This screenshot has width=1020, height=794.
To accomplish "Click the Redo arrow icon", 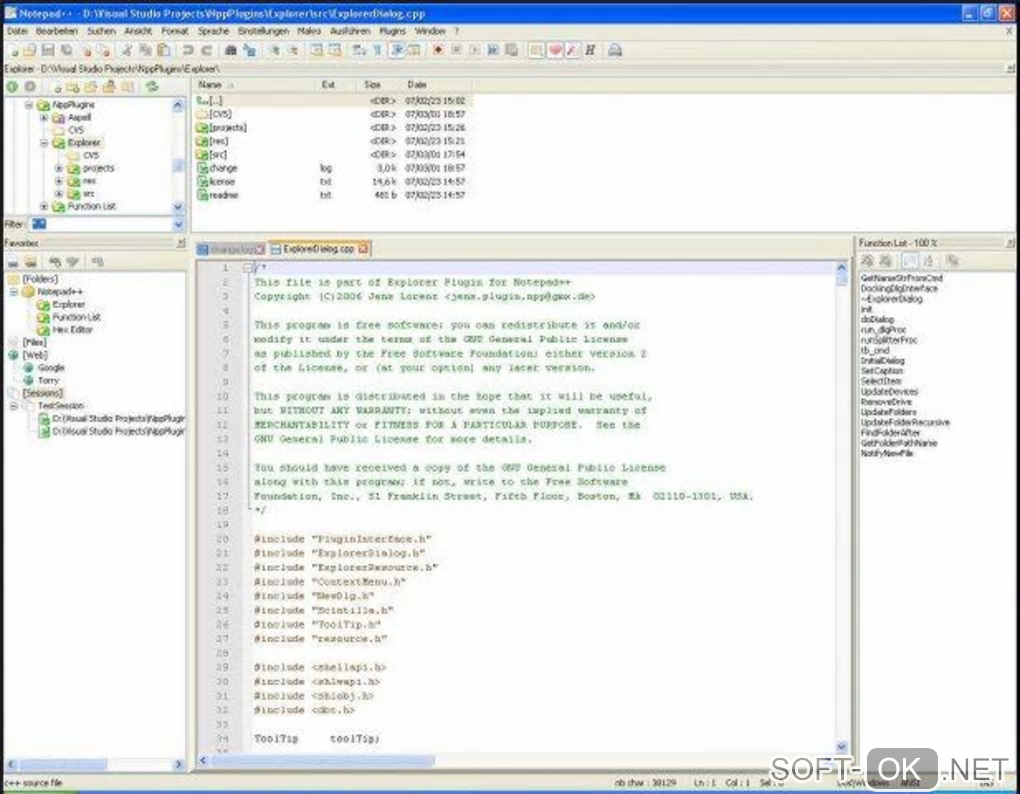I will click(x=207, y=50).
